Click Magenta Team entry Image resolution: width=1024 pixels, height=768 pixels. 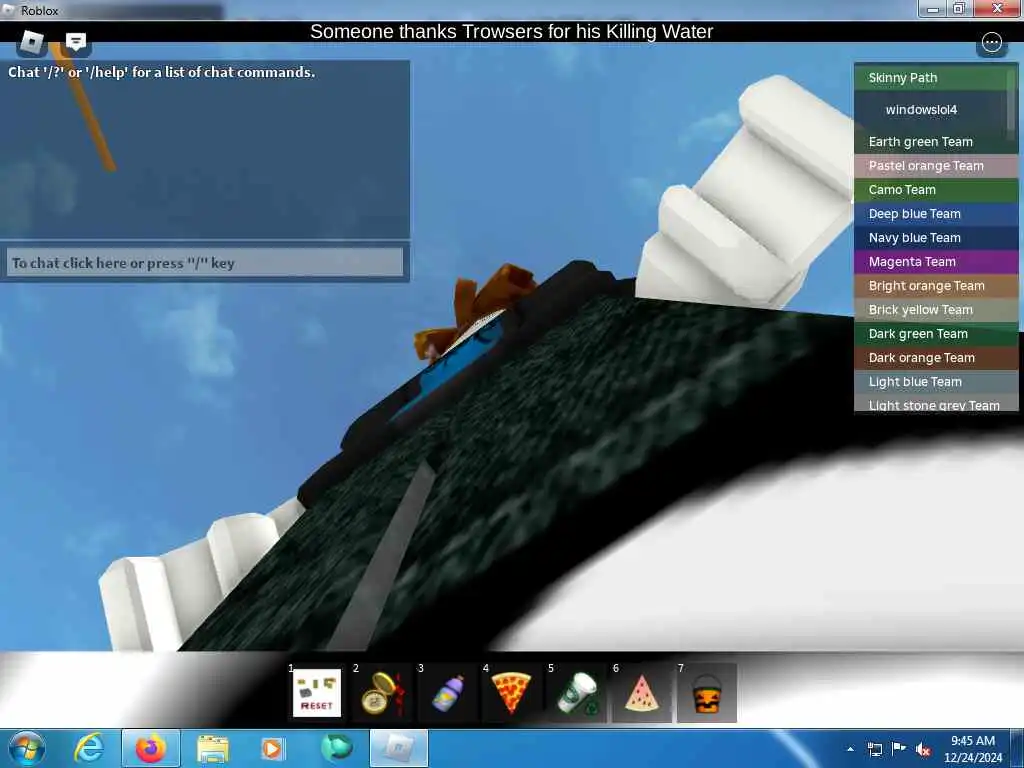point(936,262)
